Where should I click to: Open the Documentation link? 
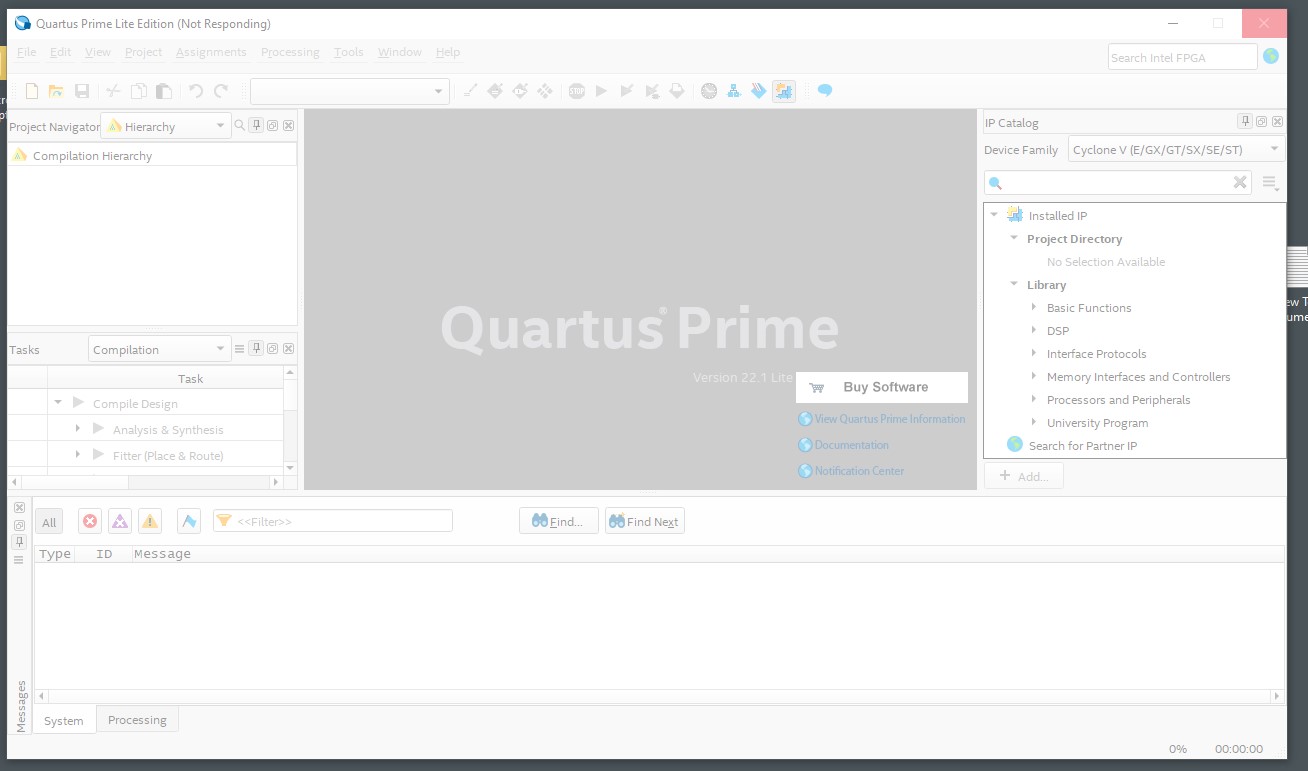849,444
